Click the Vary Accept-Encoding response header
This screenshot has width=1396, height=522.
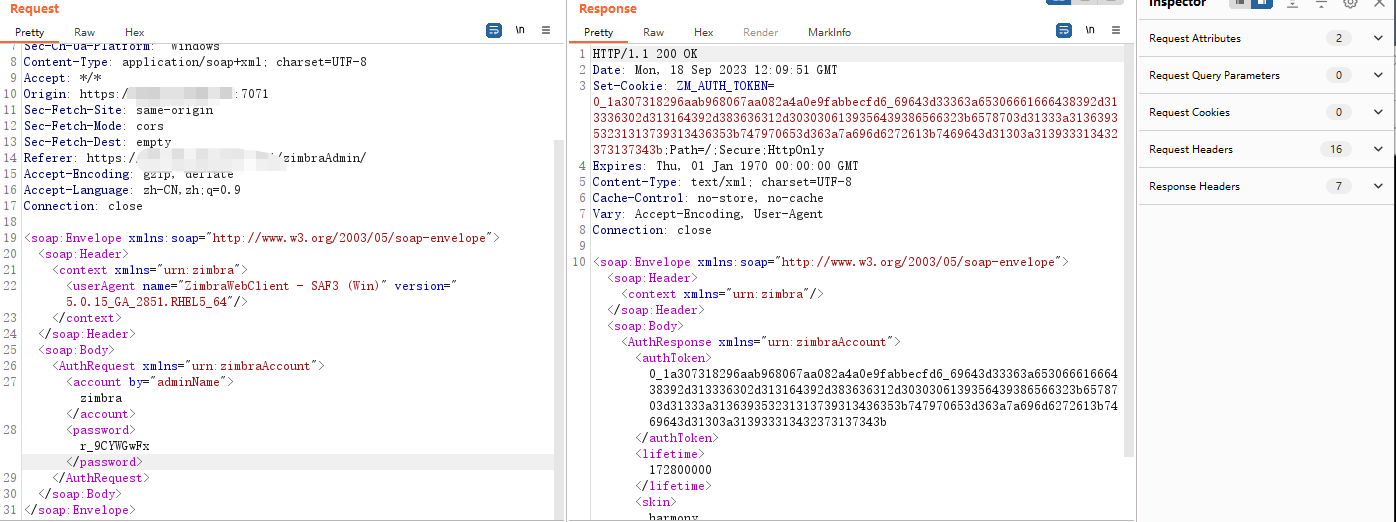(x=708, y=214)
